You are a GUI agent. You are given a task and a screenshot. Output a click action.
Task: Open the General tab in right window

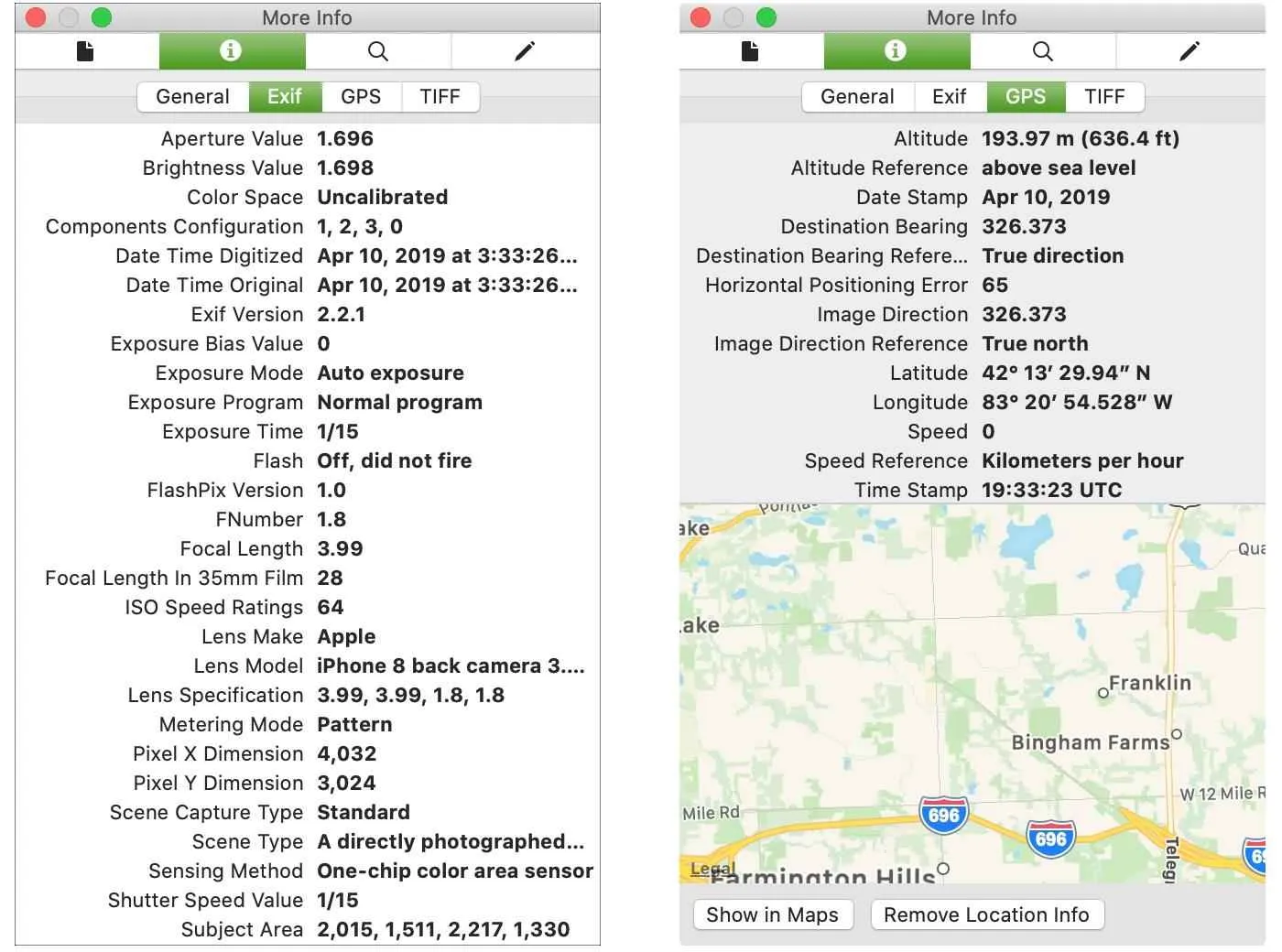[x=857, y=96]
